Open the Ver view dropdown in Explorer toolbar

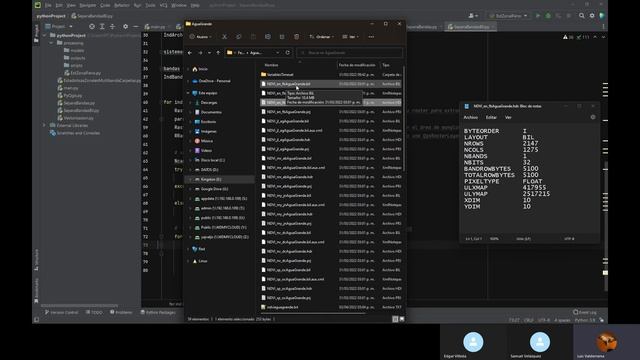click(x=351, y=37)
